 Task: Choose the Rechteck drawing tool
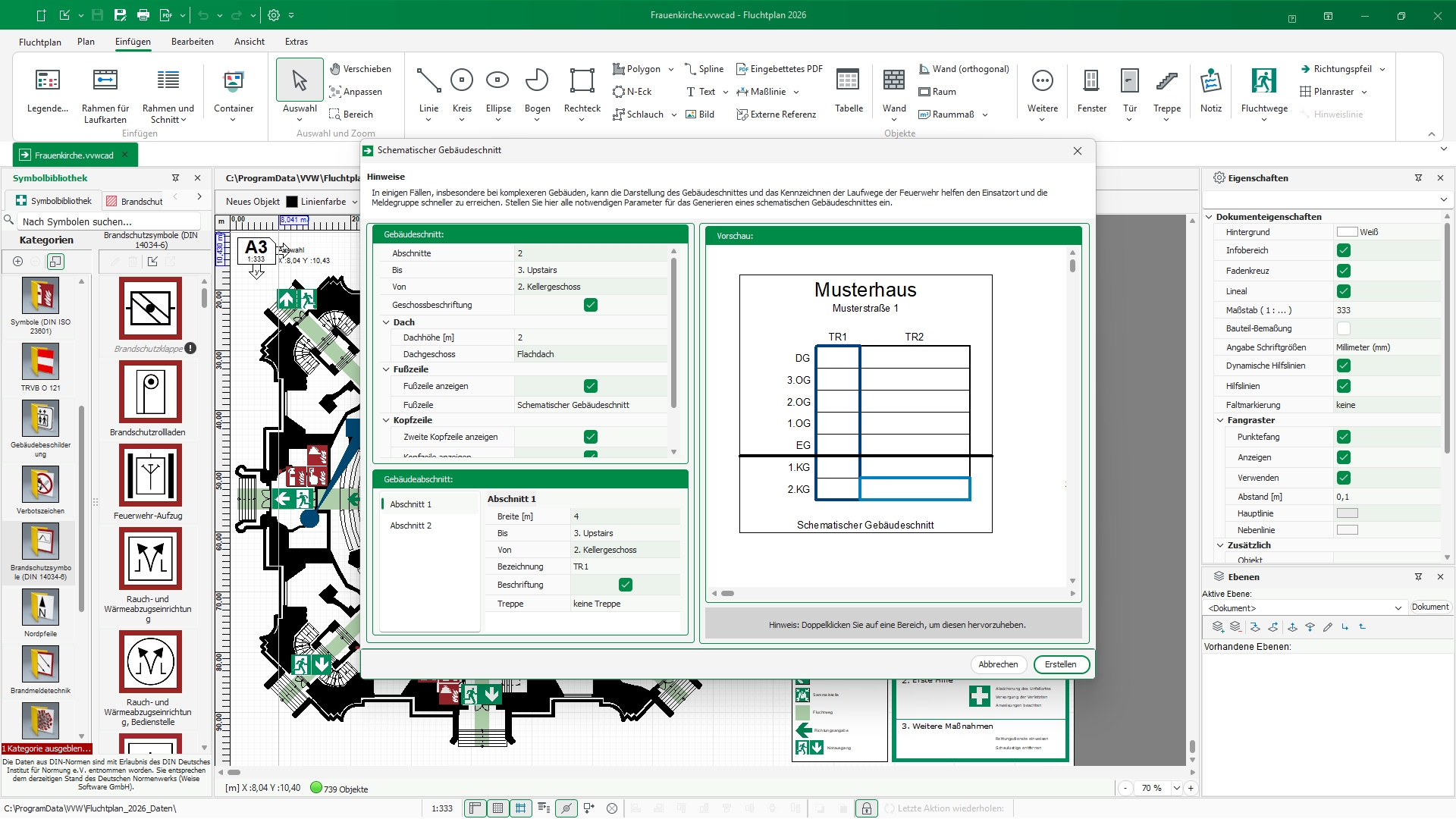point(582,80)
